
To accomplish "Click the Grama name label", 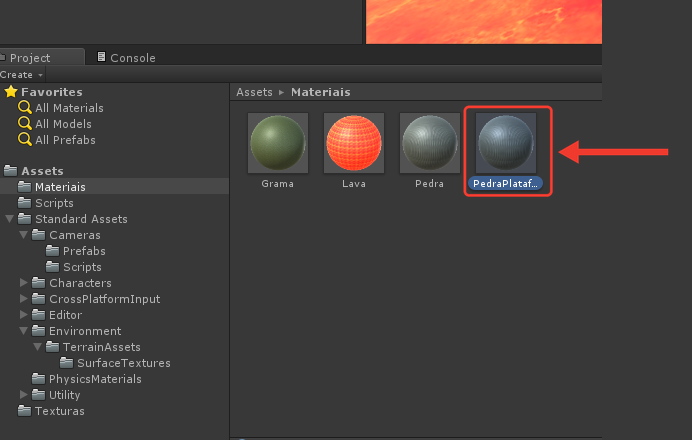I will click(x=278, y=184).
